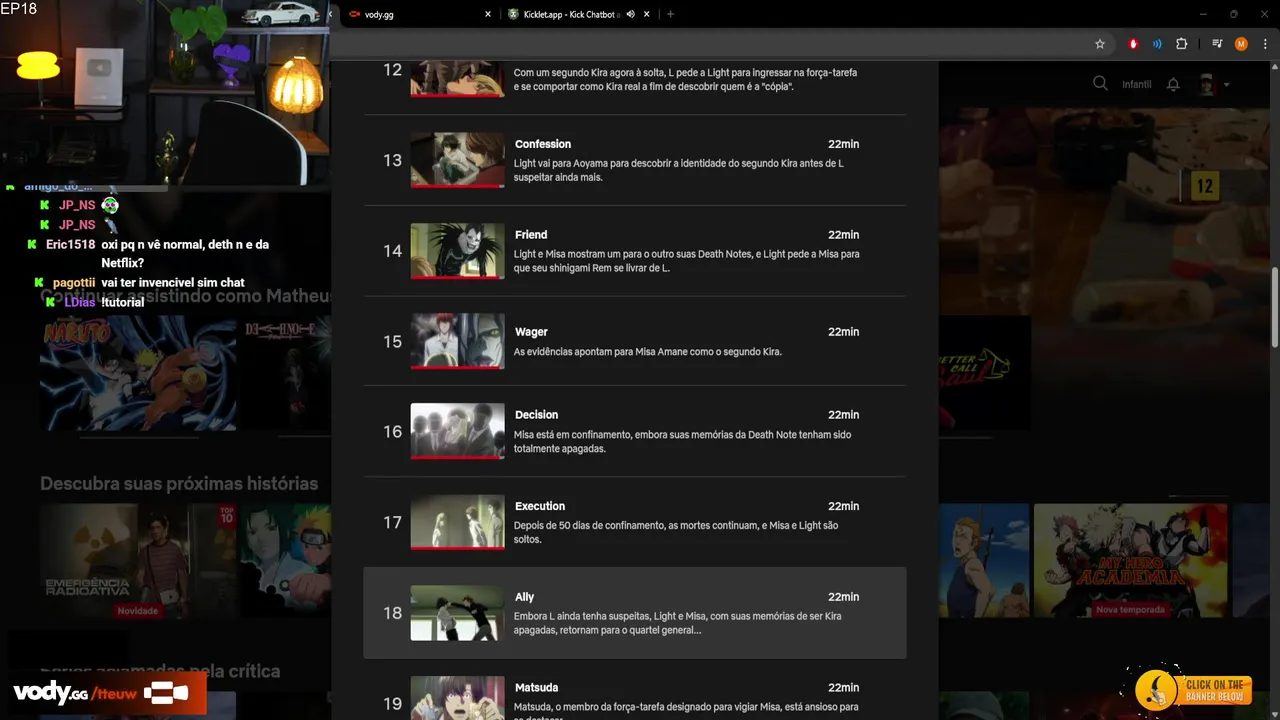Mute the Kicklet.app tab via speaker icon
This screenshot has width=1280, height=720.
tap(631, 14)
